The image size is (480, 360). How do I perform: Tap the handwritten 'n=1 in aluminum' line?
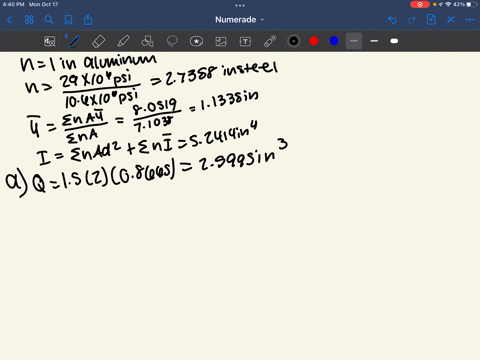click(88, 62)
